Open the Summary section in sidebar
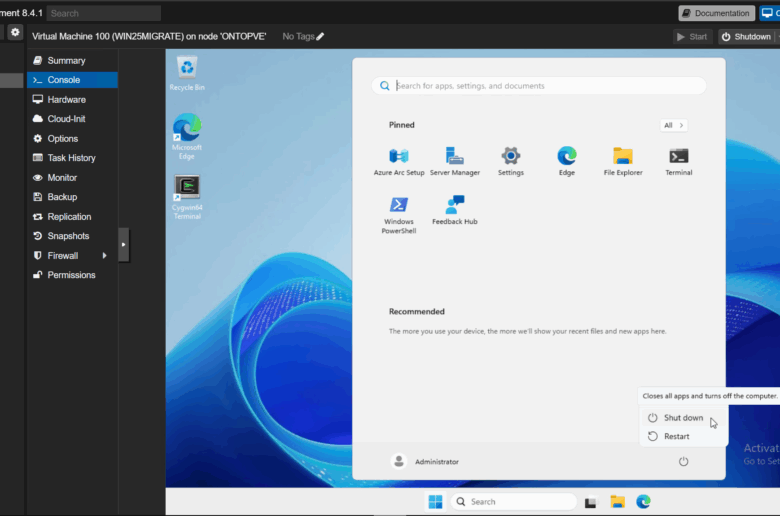Screen dimensions: 780x516 click(72, 61)
